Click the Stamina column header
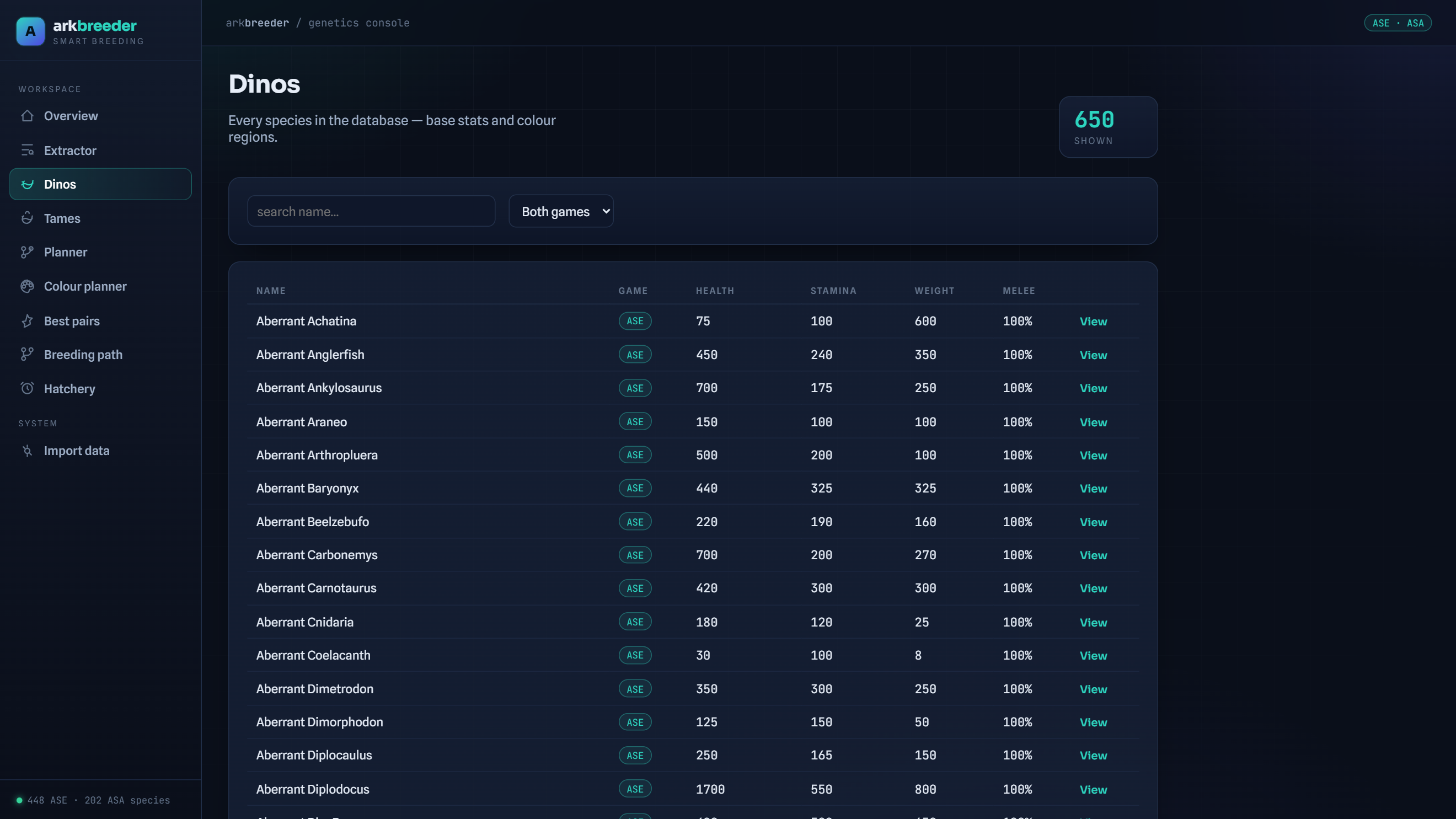 [x=833, y=291]
